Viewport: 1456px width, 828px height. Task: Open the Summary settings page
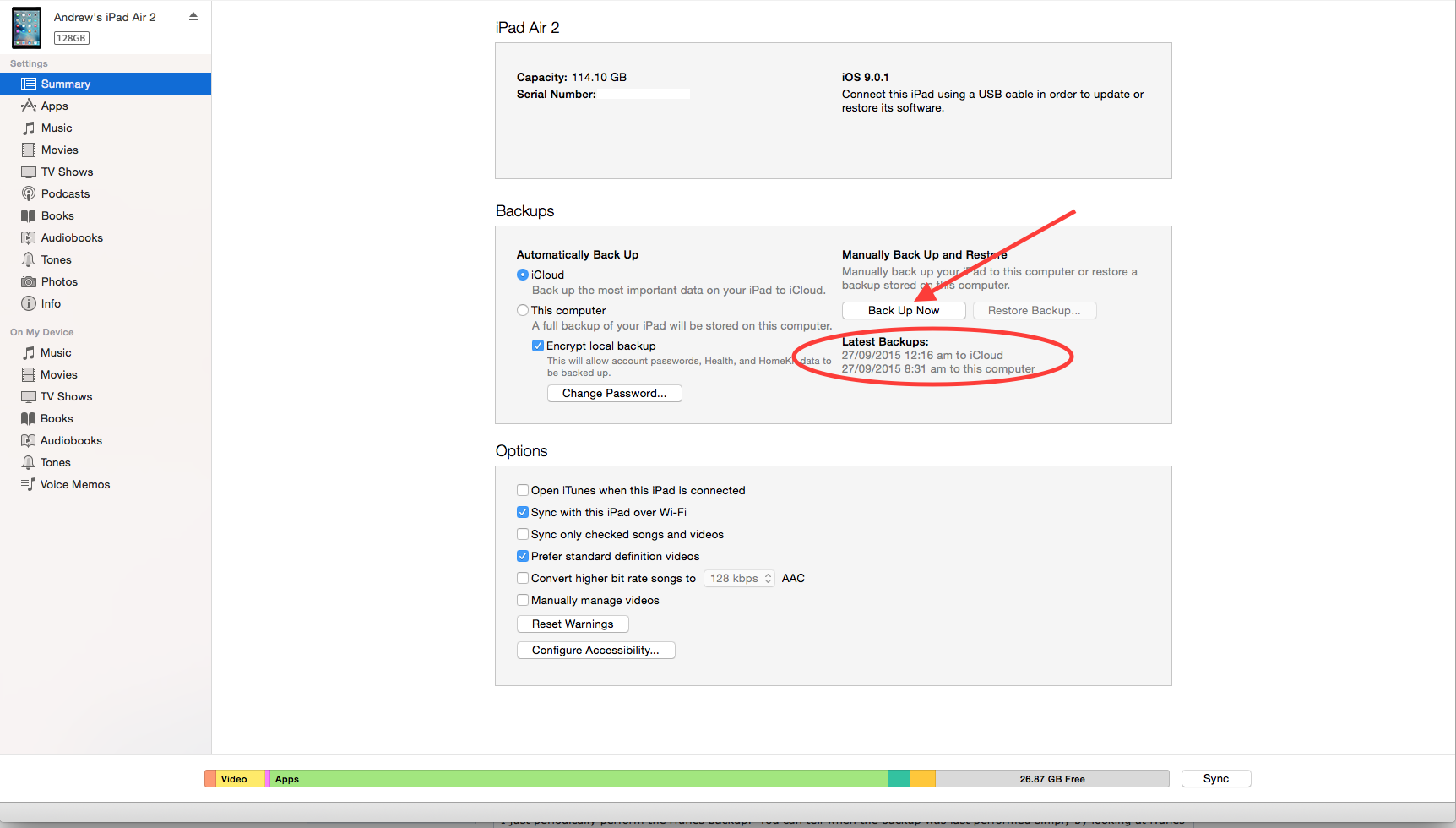pyautogui.click(x=106, y=84)
